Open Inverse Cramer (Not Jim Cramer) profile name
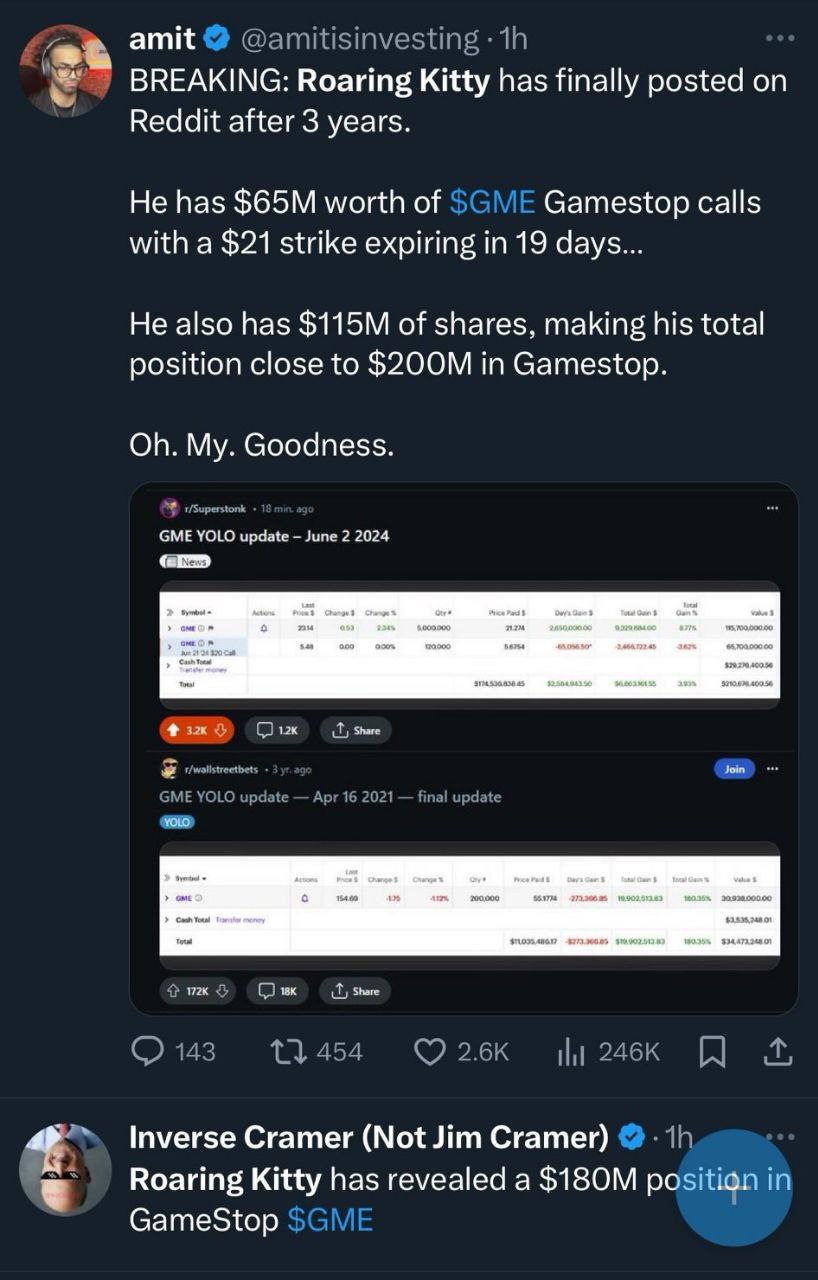 point(368,1137)
